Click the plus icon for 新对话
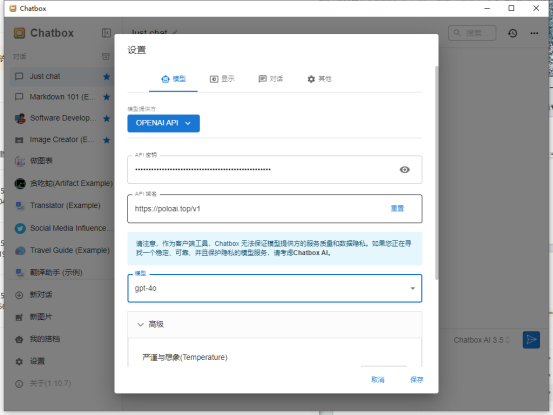This screenshot has height=415, width=553. pyautogui.click(x=19, y=295)
